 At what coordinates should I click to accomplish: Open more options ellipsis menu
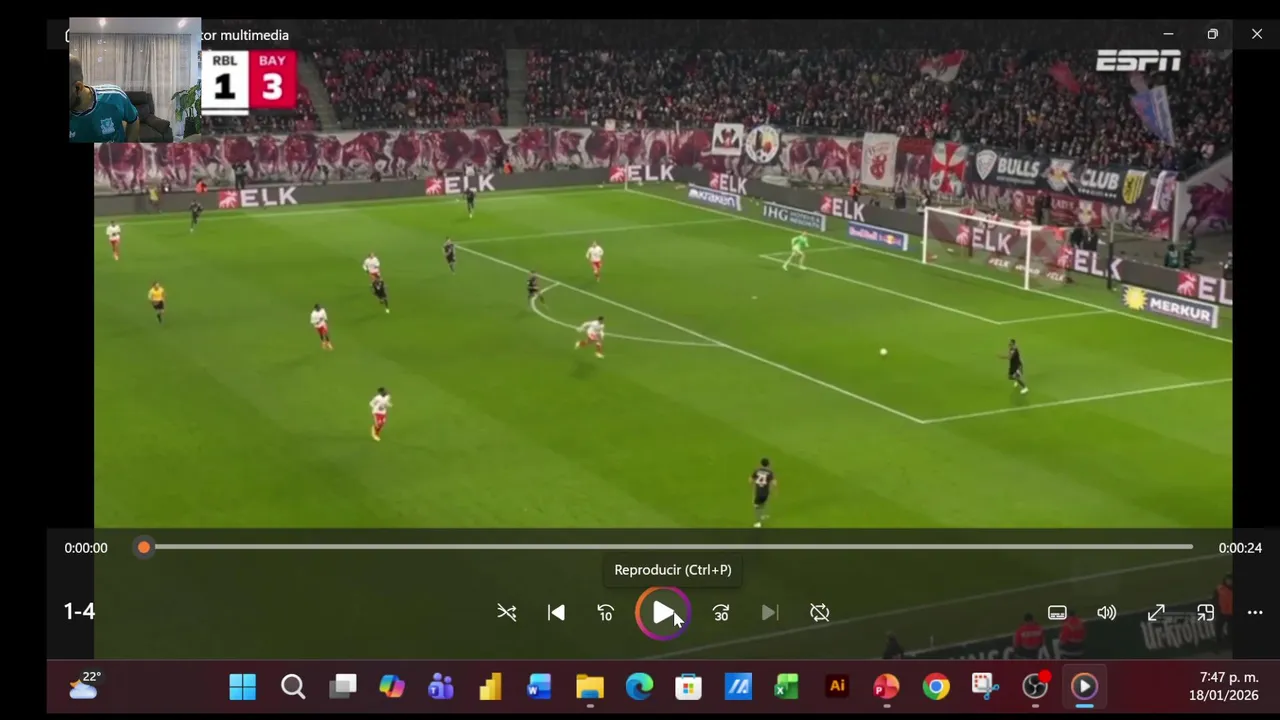1255,613
